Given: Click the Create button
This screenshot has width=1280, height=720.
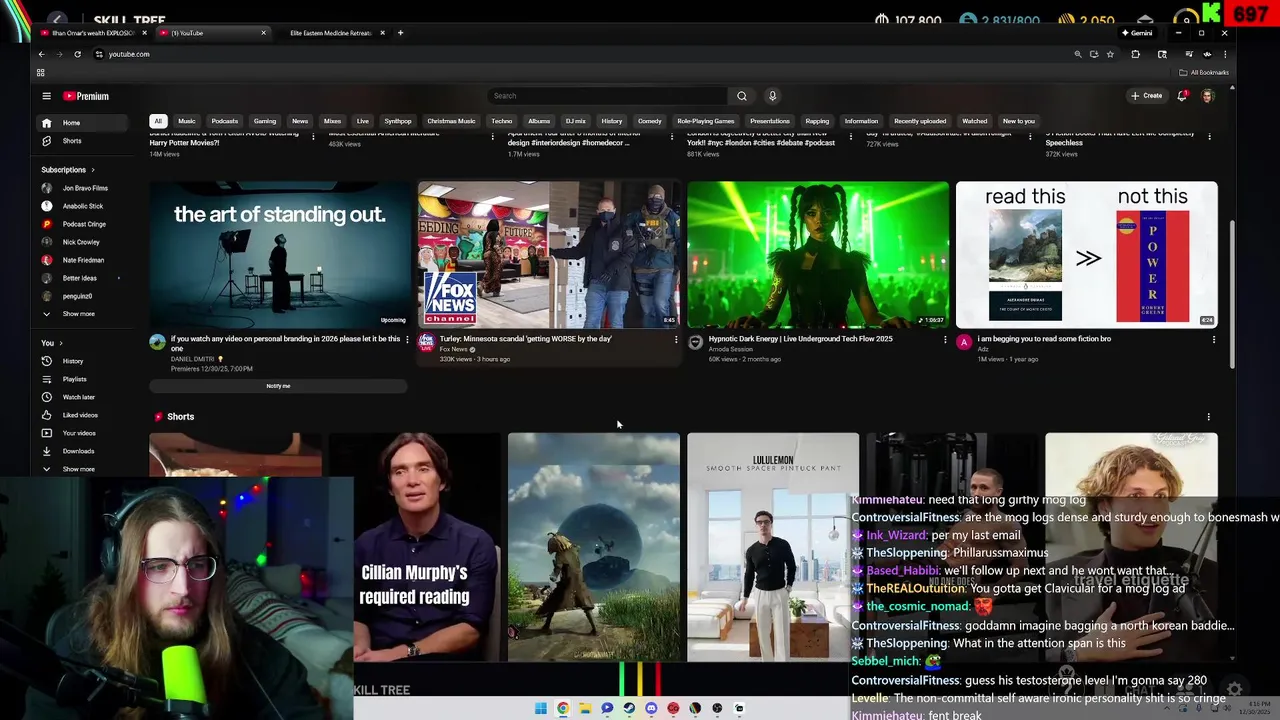Looking at the screenshot, I should click(x=1147, y=96).
